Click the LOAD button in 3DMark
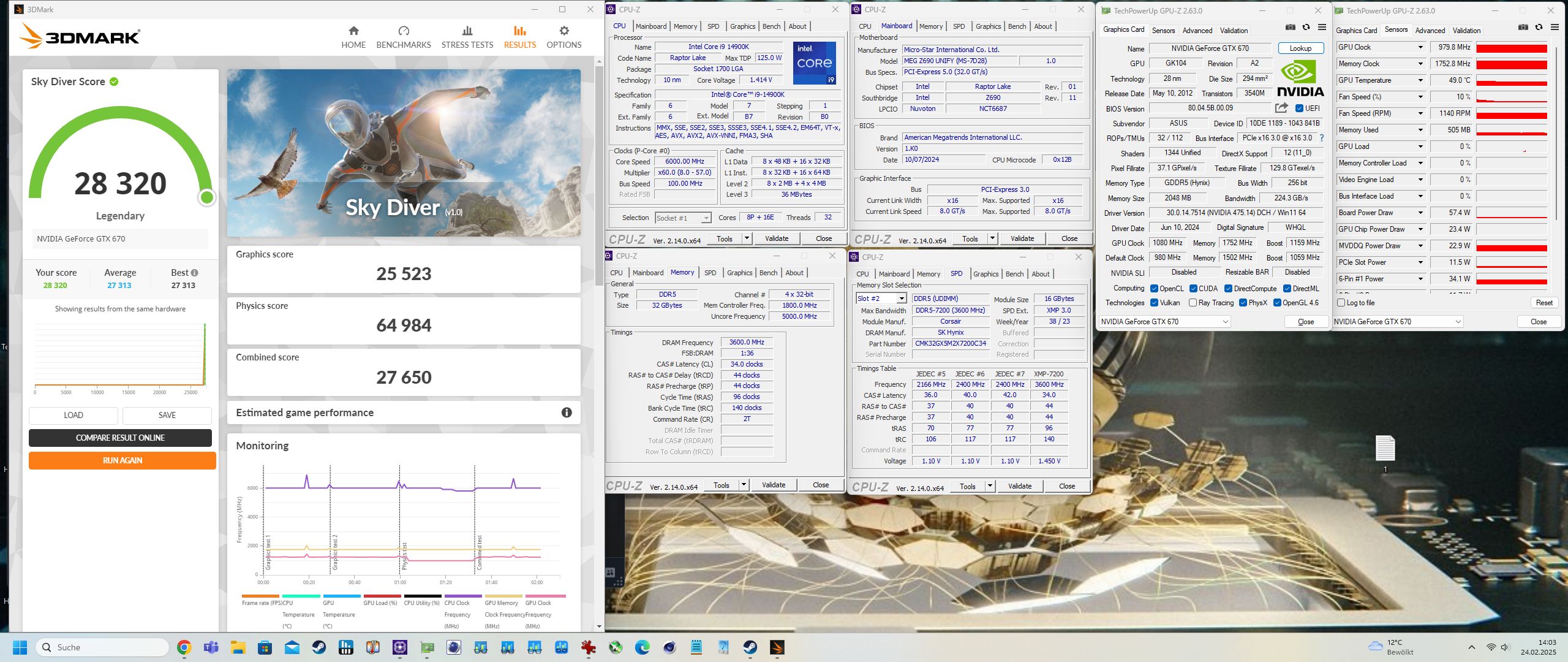This screenshot has width=1568, height=662. tap(73, 415)
